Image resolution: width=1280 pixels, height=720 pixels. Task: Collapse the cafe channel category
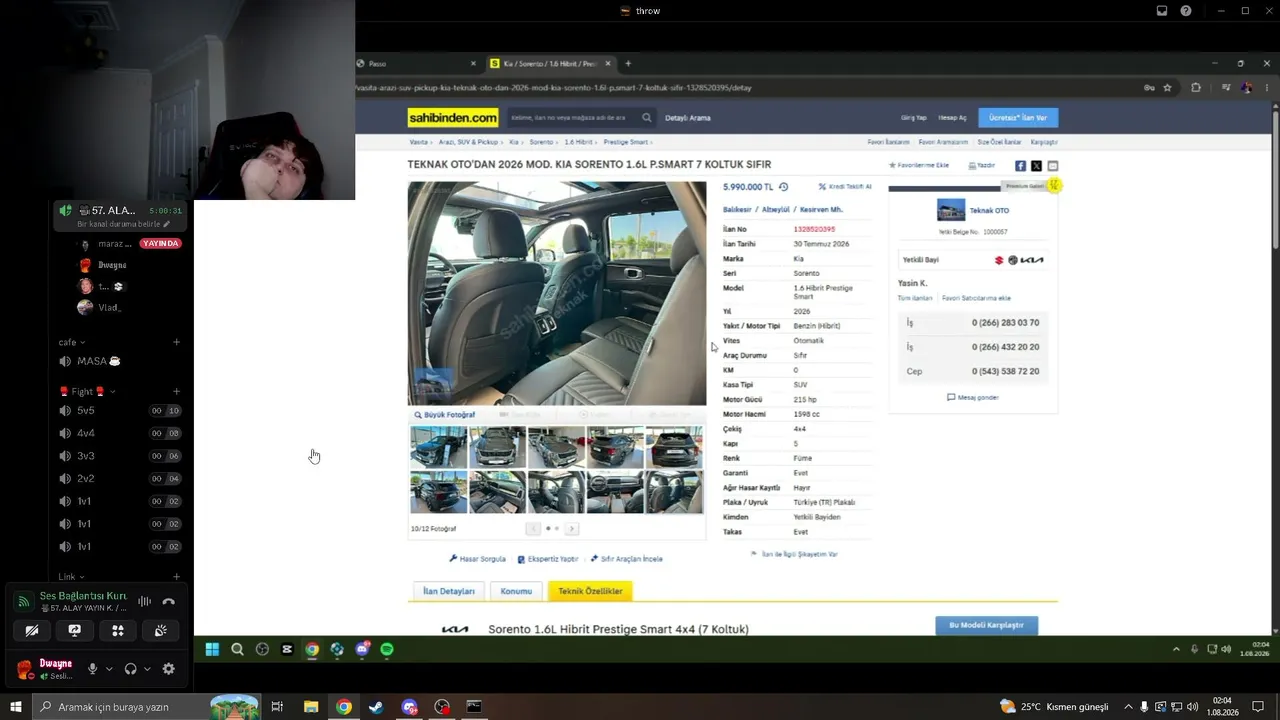coord(72,342)
